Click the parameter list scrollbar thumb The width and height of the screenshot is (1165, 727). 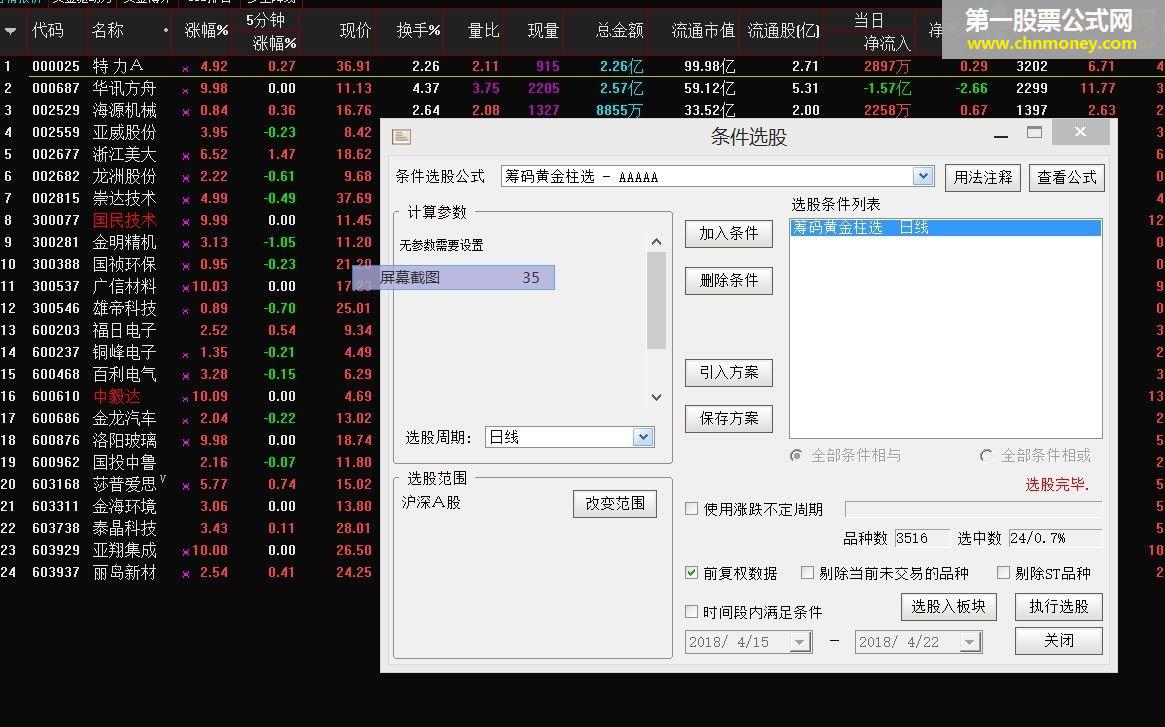tap(656, 300)
